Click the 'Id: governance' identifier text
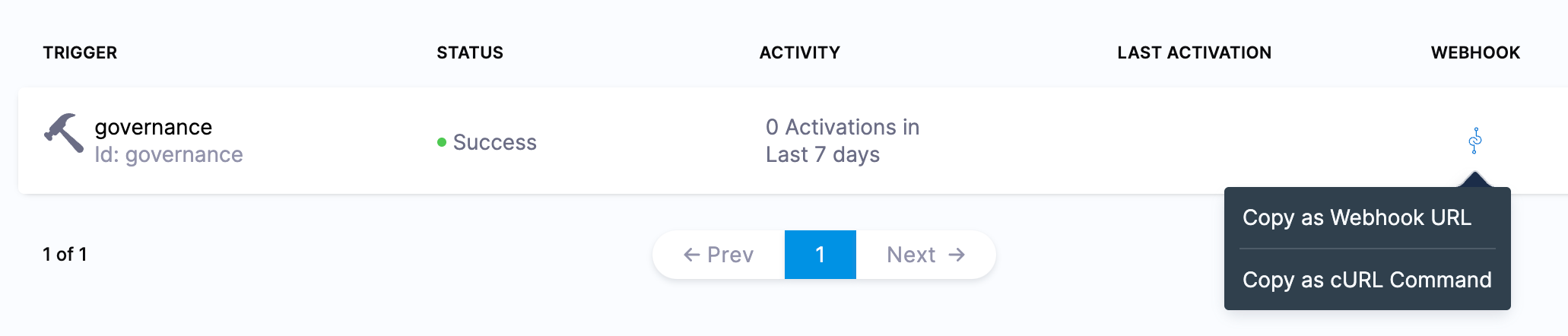 (169, 155)
